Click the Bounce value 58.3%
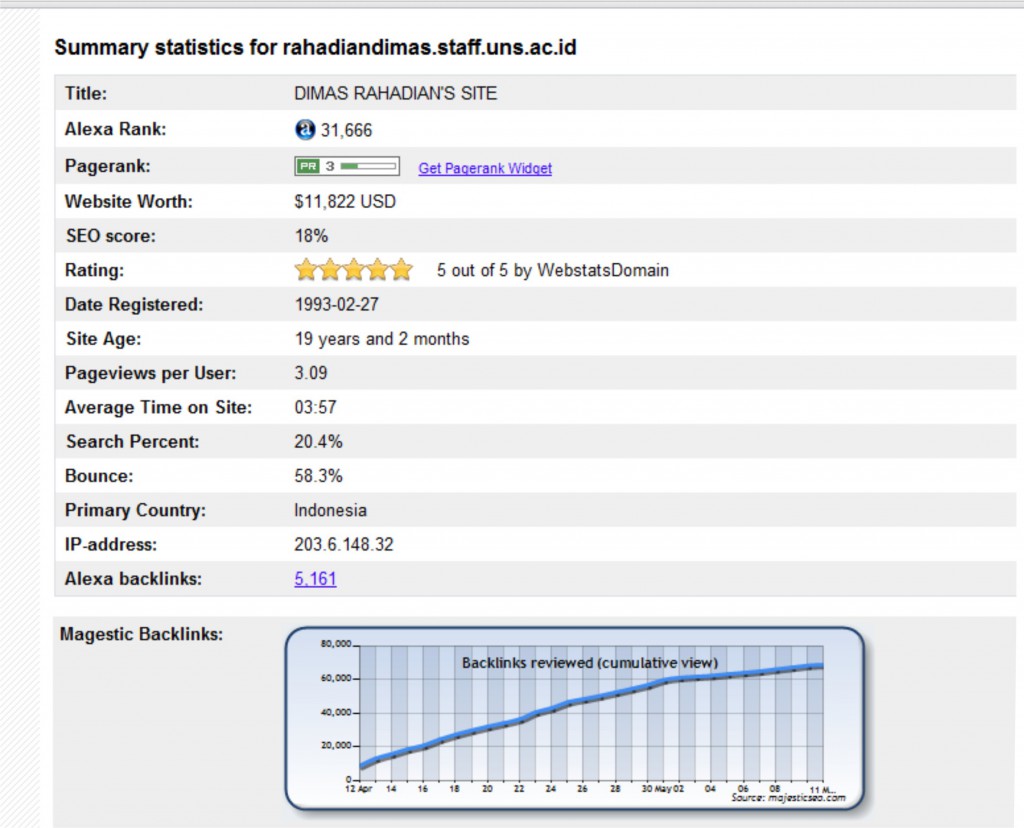 tap(318, 475)
